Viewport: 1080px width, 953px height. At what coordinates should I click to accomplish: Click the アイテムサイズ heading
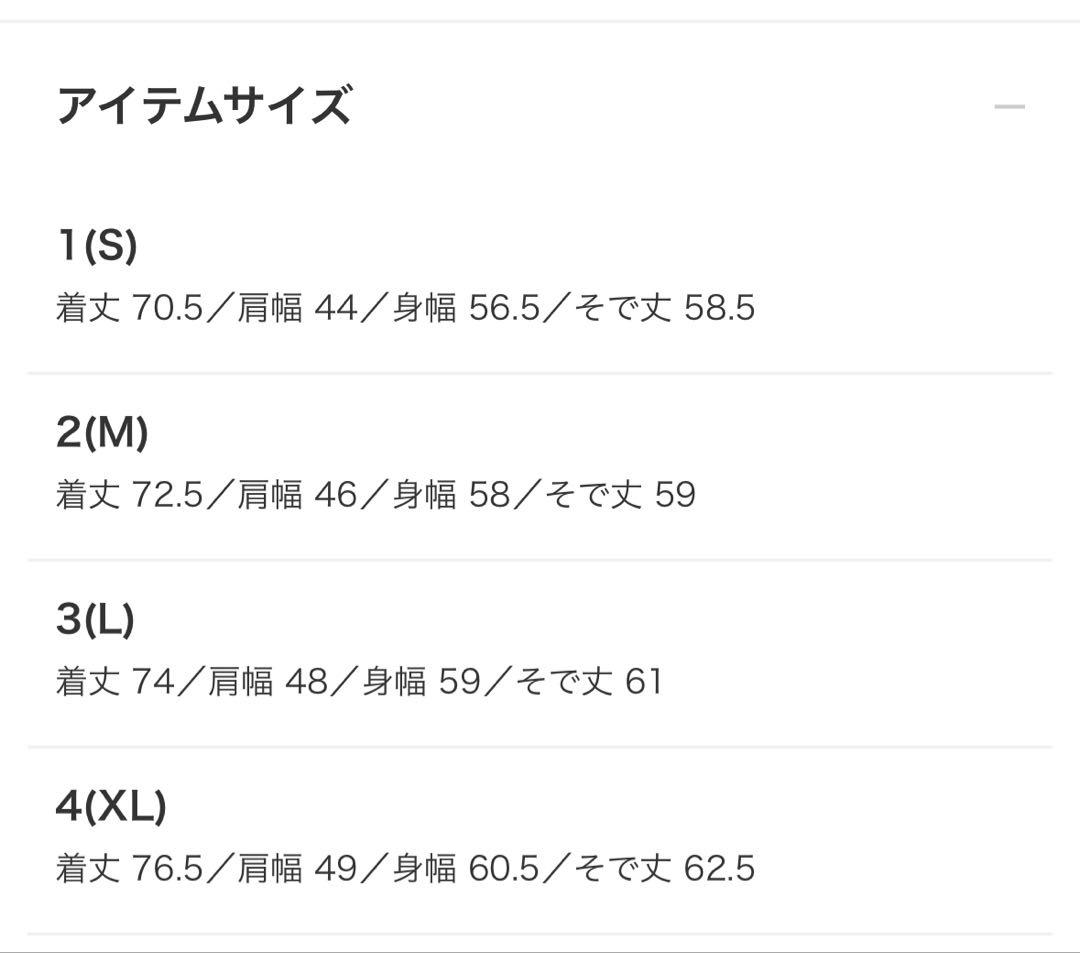(204, 106)
